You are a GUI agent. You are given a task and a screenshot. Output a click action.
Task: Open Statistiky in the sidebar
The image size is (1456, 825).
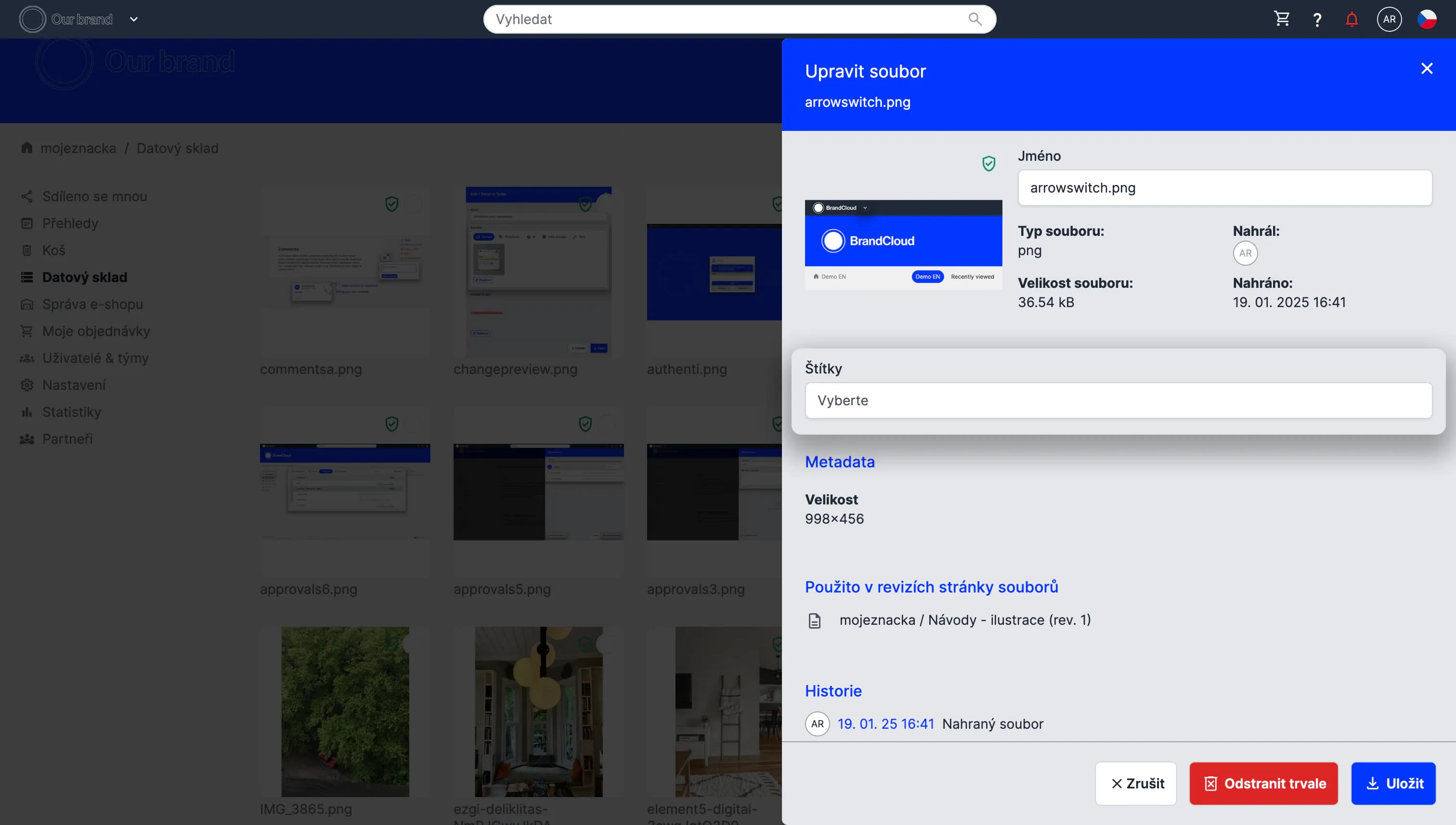tap(71, 412)
